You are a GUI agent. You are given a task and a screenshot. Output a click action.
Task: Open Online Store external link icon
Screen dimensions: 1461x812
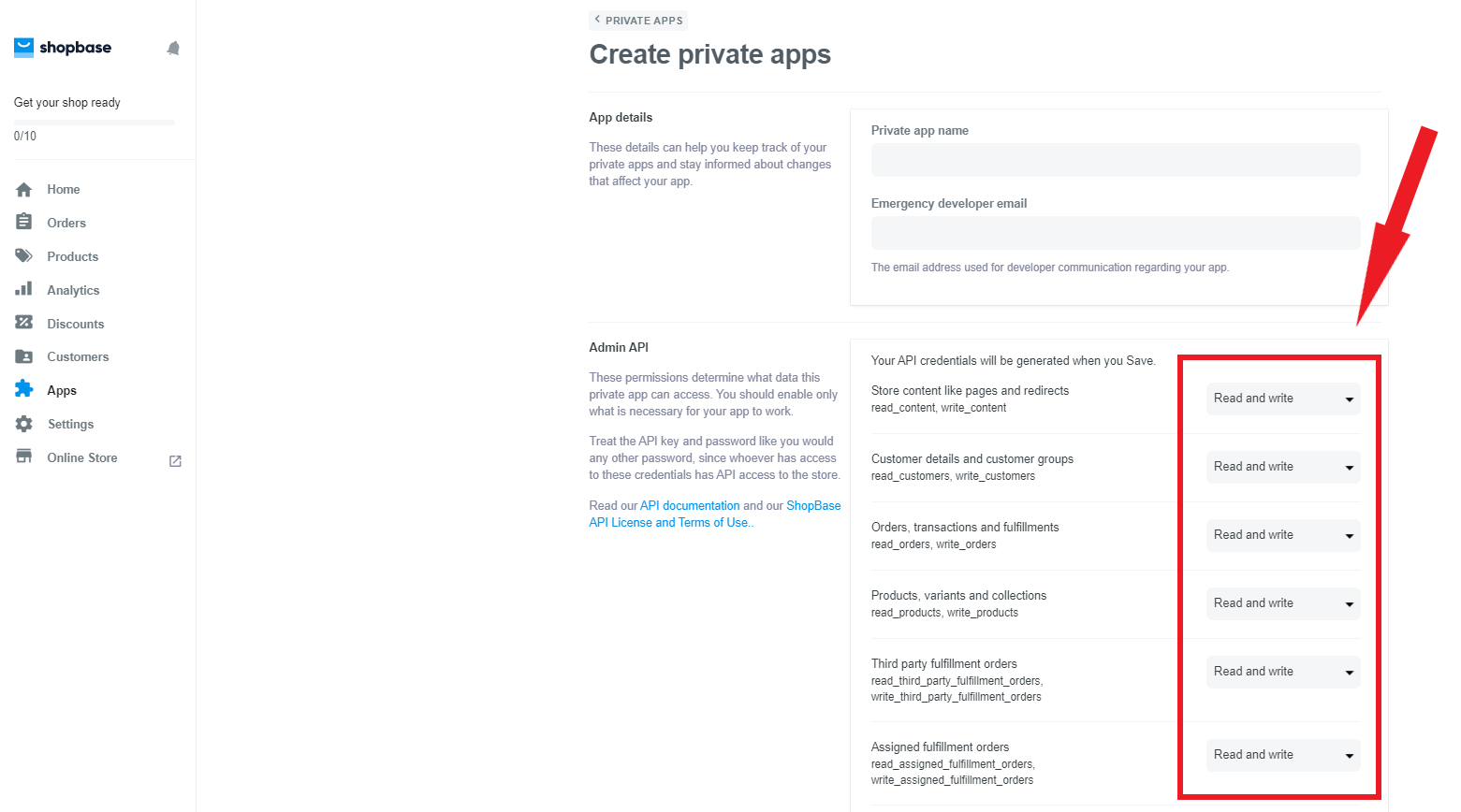(x=175, y=461)
